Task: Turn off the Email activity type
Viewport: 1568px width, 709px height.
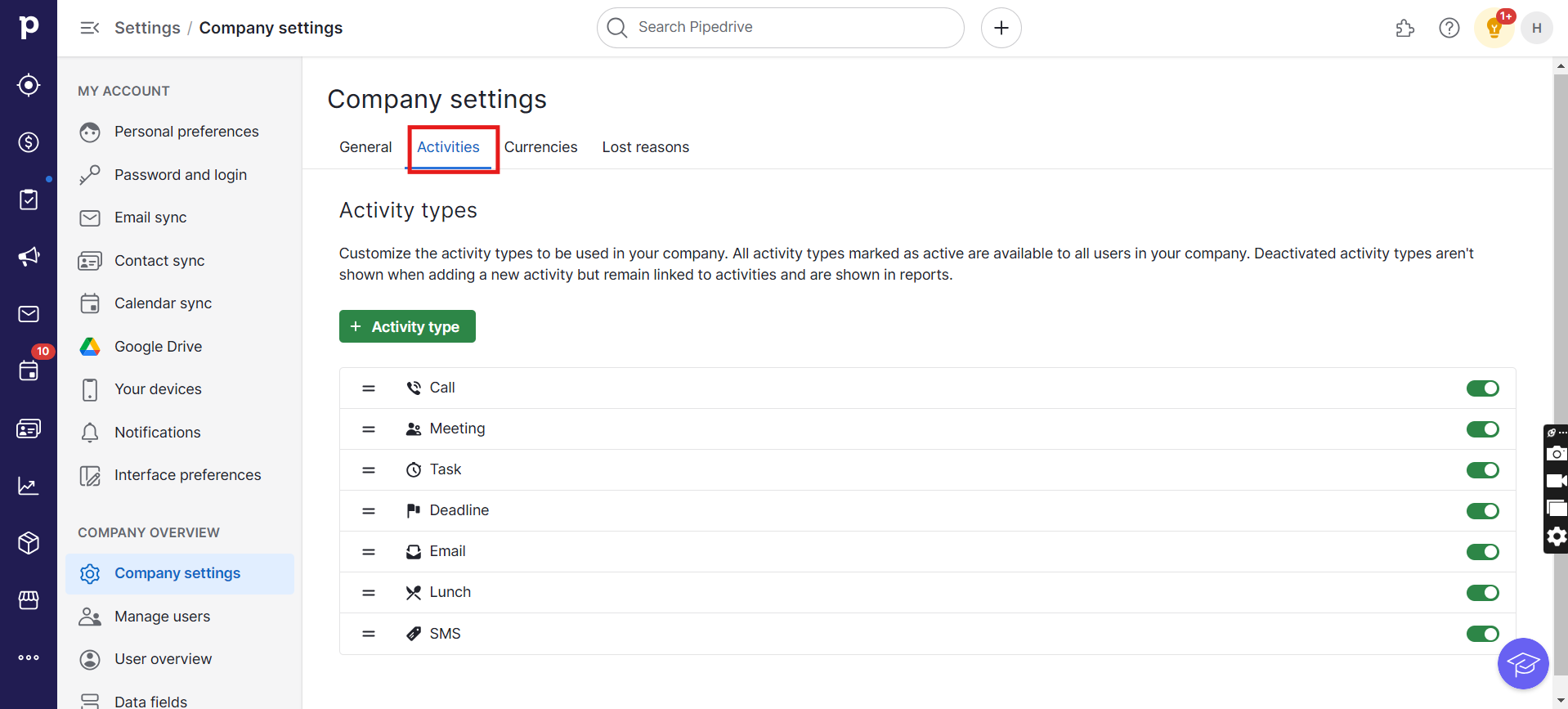Action: pos(1482,552)
